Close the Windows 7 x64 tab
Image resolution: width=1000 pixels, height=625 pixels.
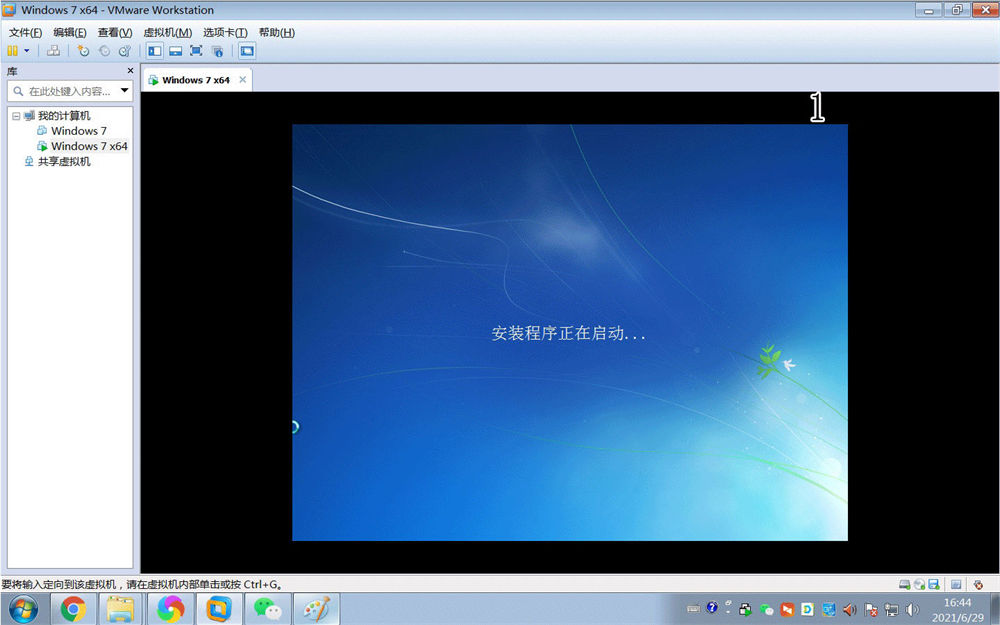tap(242, 80)
